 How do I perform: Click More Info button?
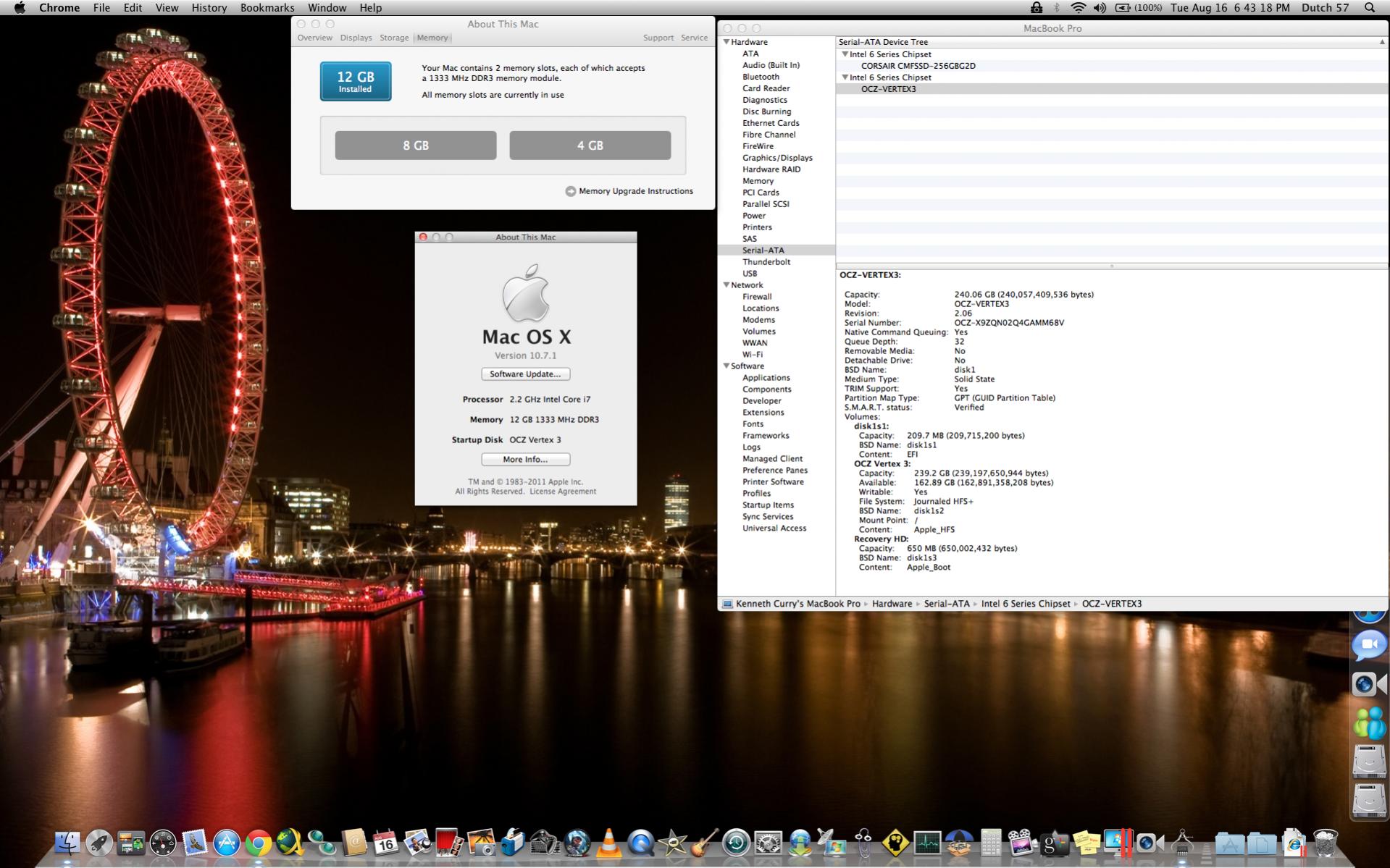[526, 460]
